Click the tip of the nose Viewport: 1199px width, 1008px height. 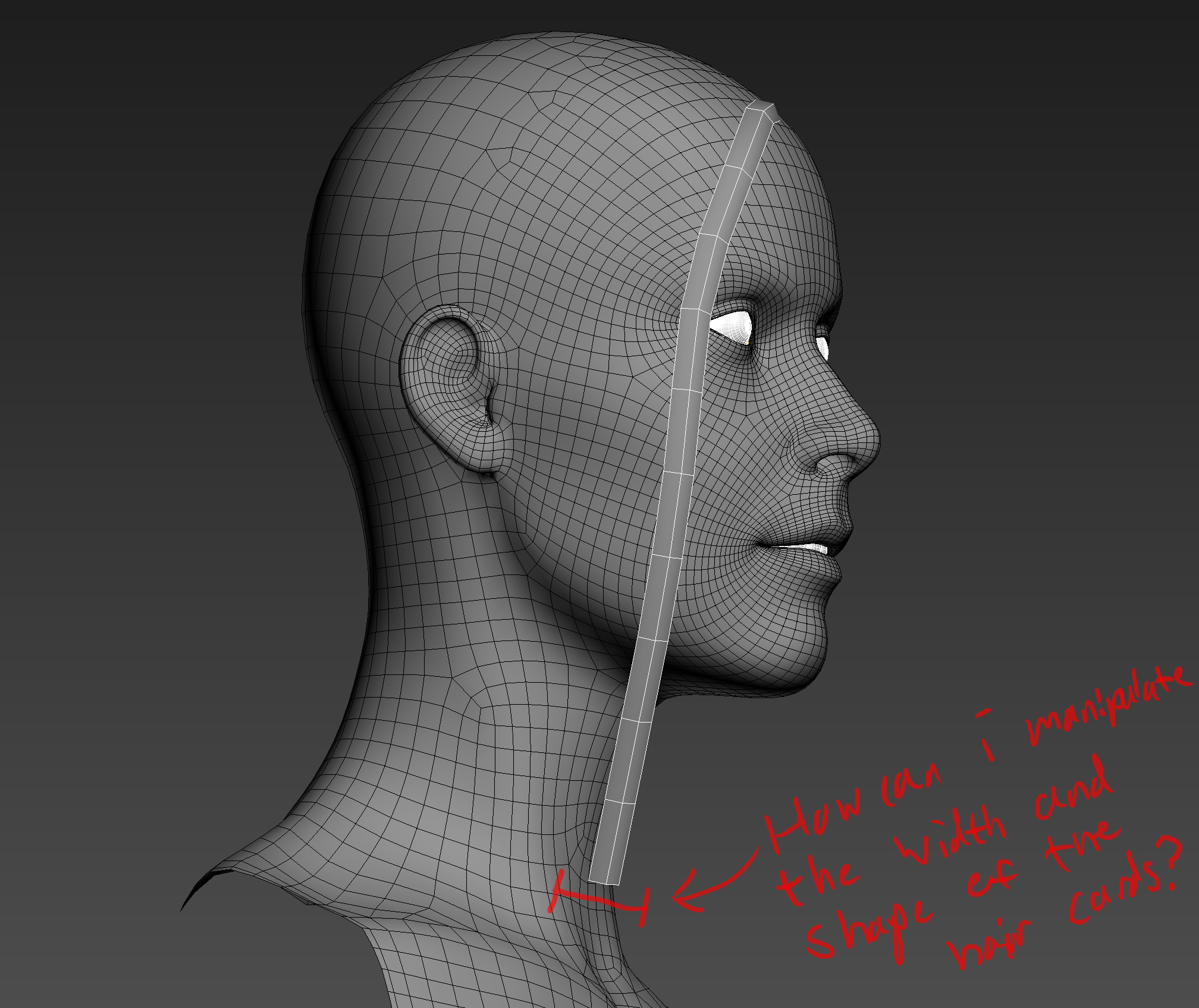point(872,440)
